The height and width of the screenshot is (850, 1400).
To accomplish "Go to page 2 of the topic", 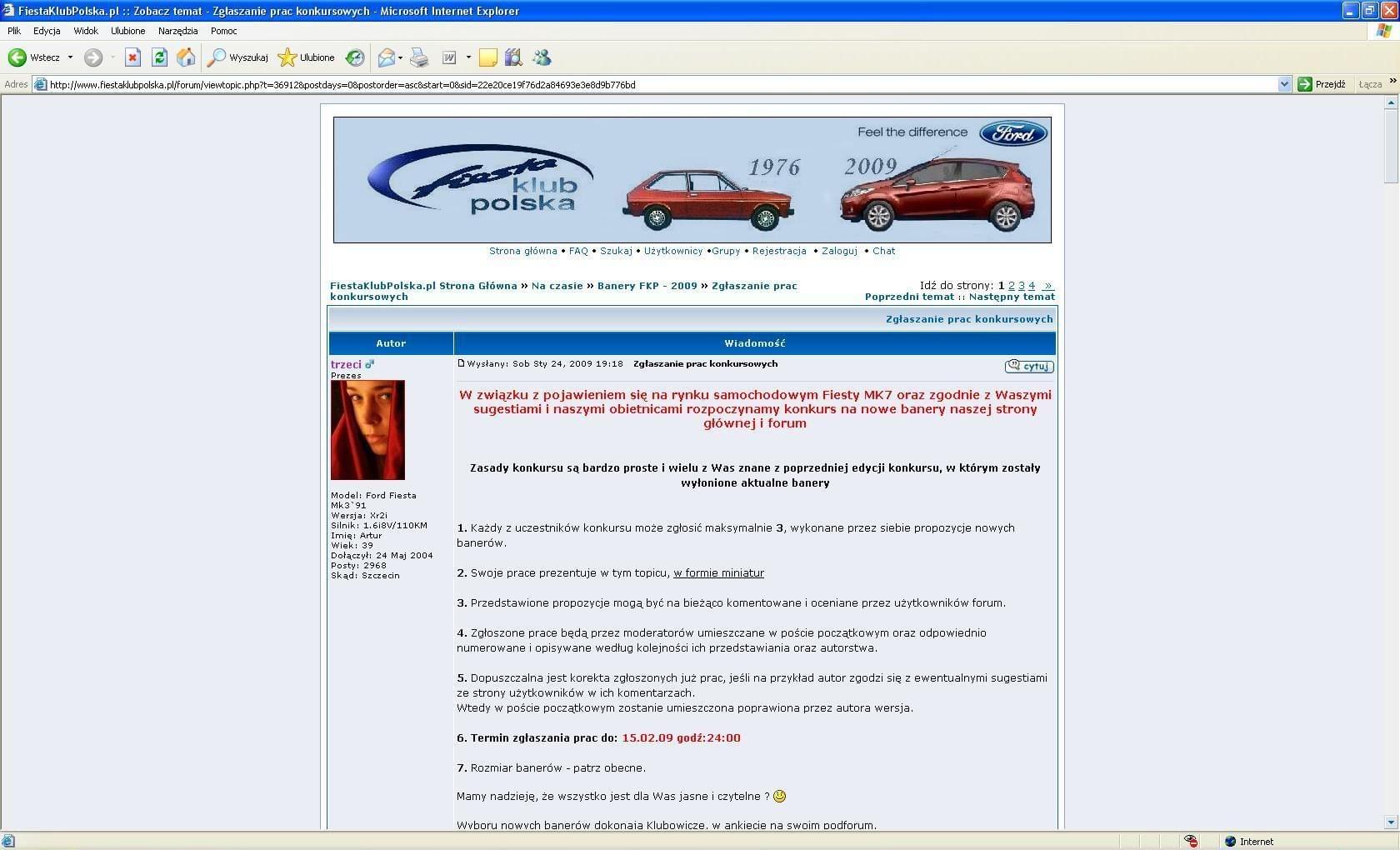I will coord(1012,286).
